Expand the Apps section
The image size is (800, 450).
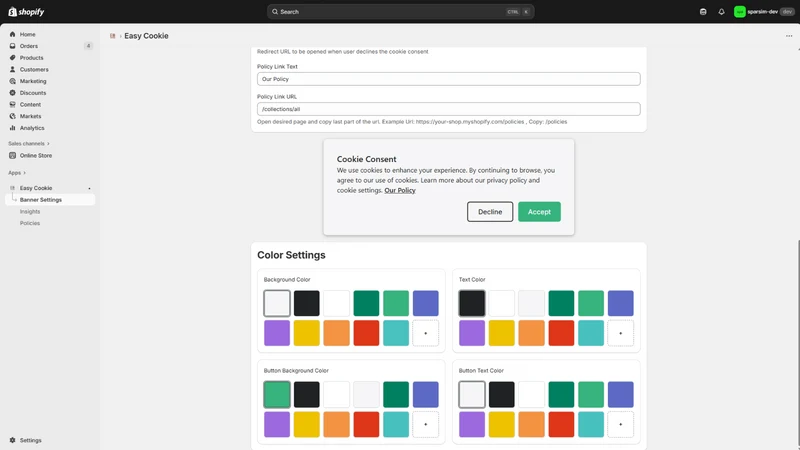pos(17,173)
